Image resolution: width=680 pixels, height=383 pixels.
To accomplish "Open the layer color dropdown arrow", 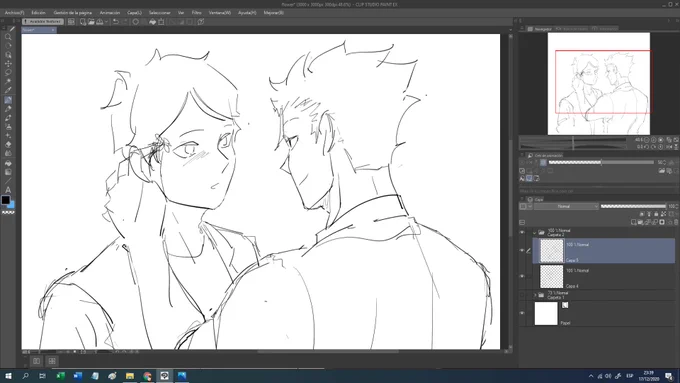I will [x=530, y=206].
